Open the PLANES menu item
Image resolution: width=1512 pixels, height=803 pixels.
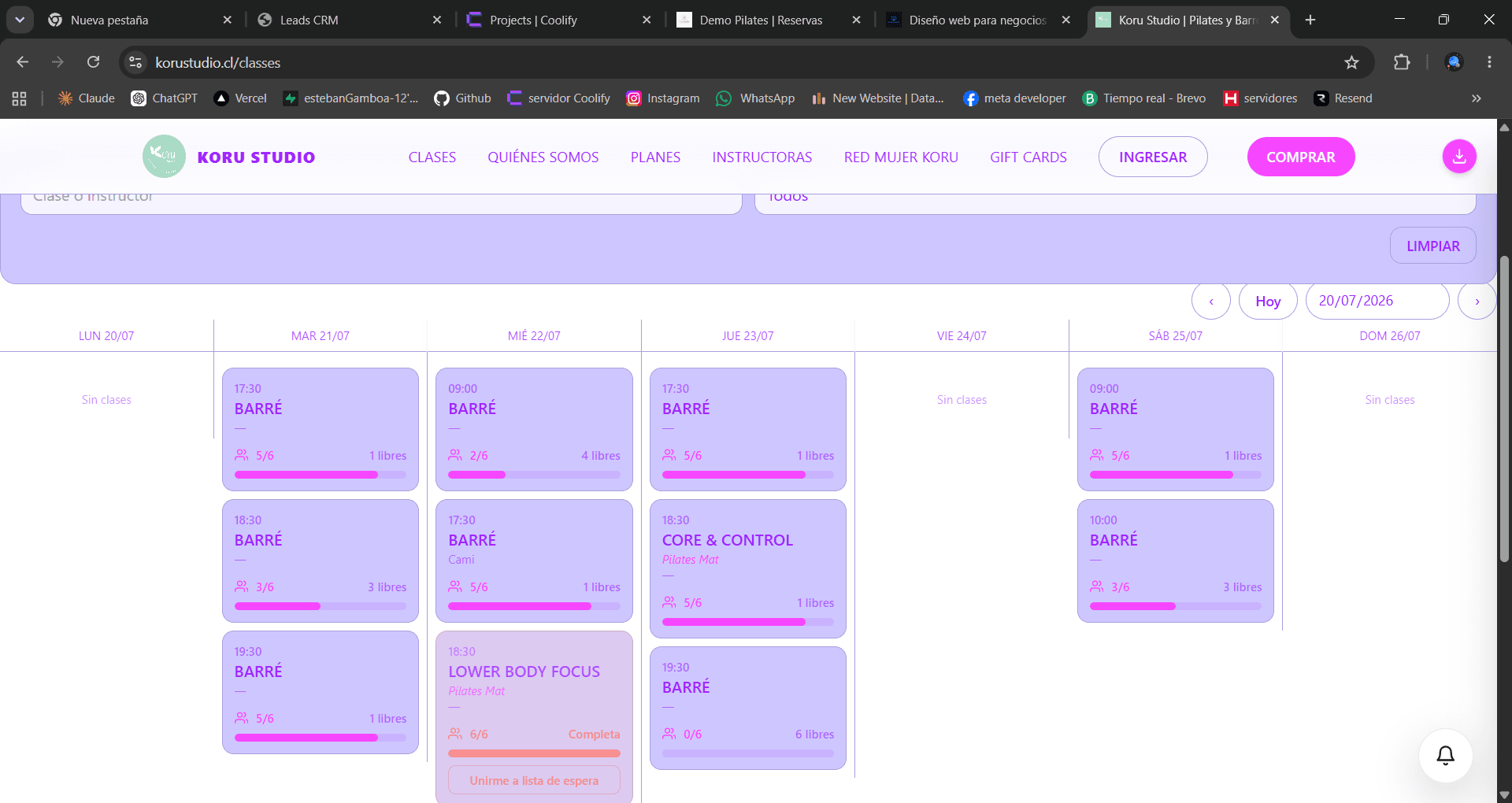655,157
